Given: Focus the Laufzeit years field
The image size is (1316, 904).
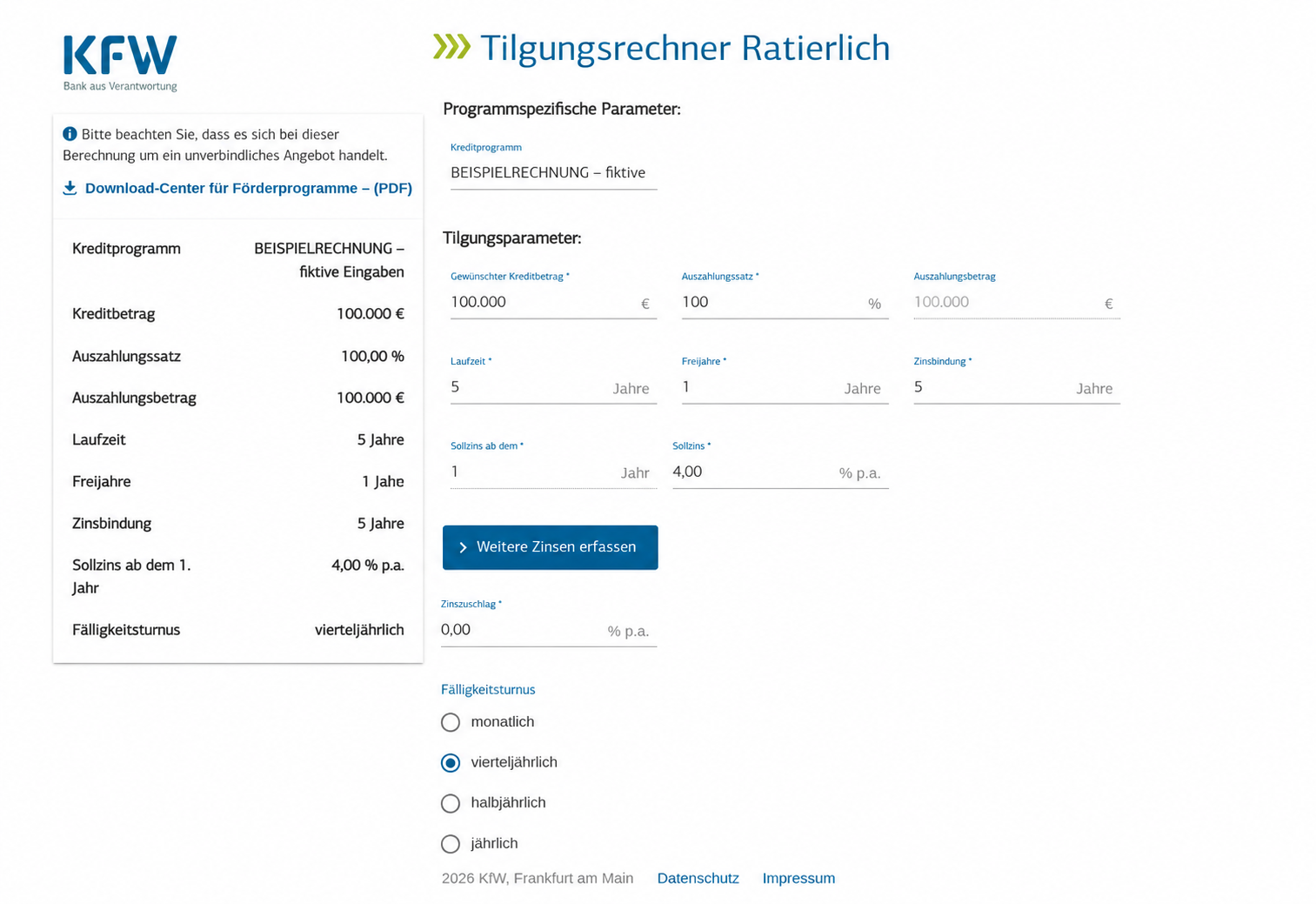Looking at the screenshot, I should [x=553, y=387].
